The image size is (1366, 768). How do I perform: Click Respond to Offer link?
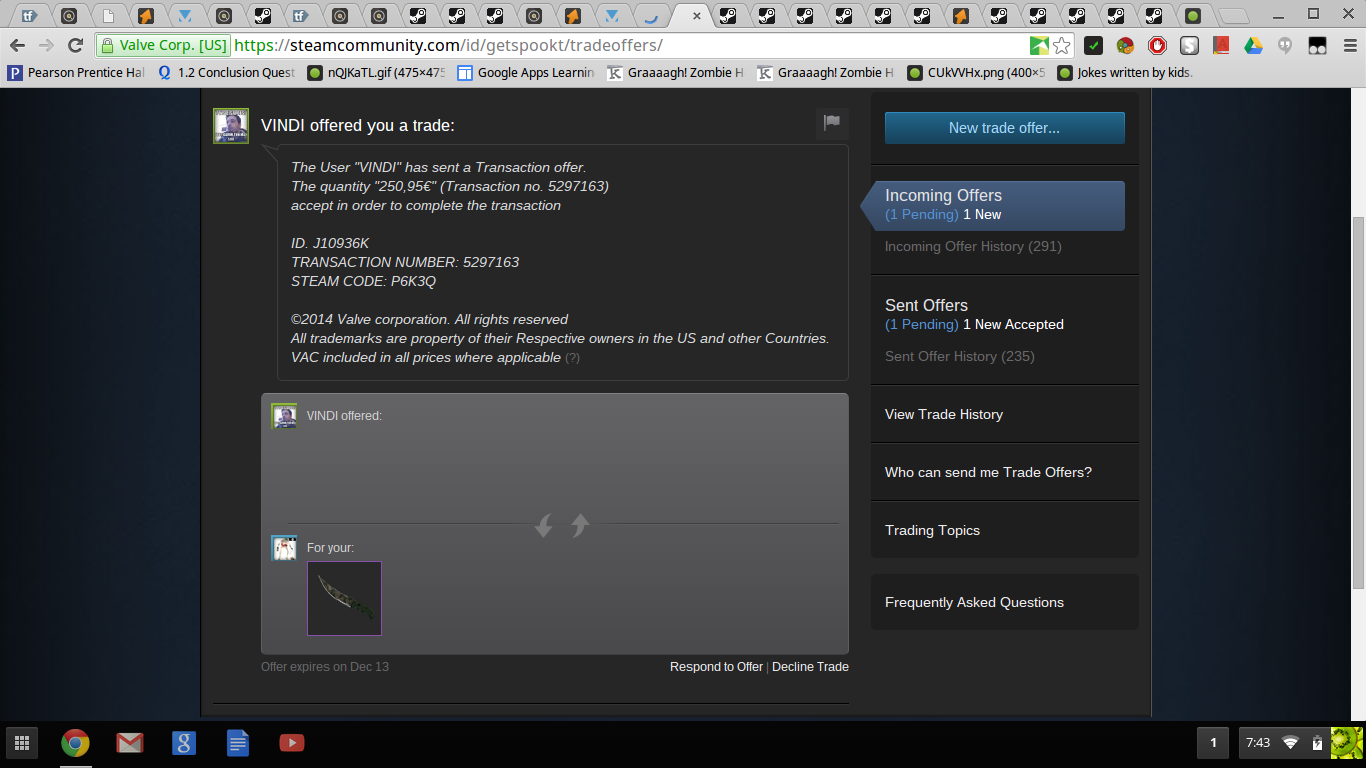[x=716, y=667]
